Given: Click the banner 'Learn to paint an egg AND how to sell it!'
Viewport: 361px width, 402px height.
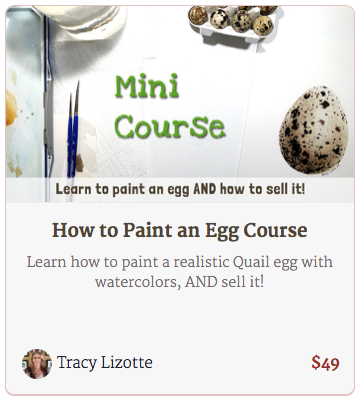Looking at the screenshot, I should pos(180,190).
